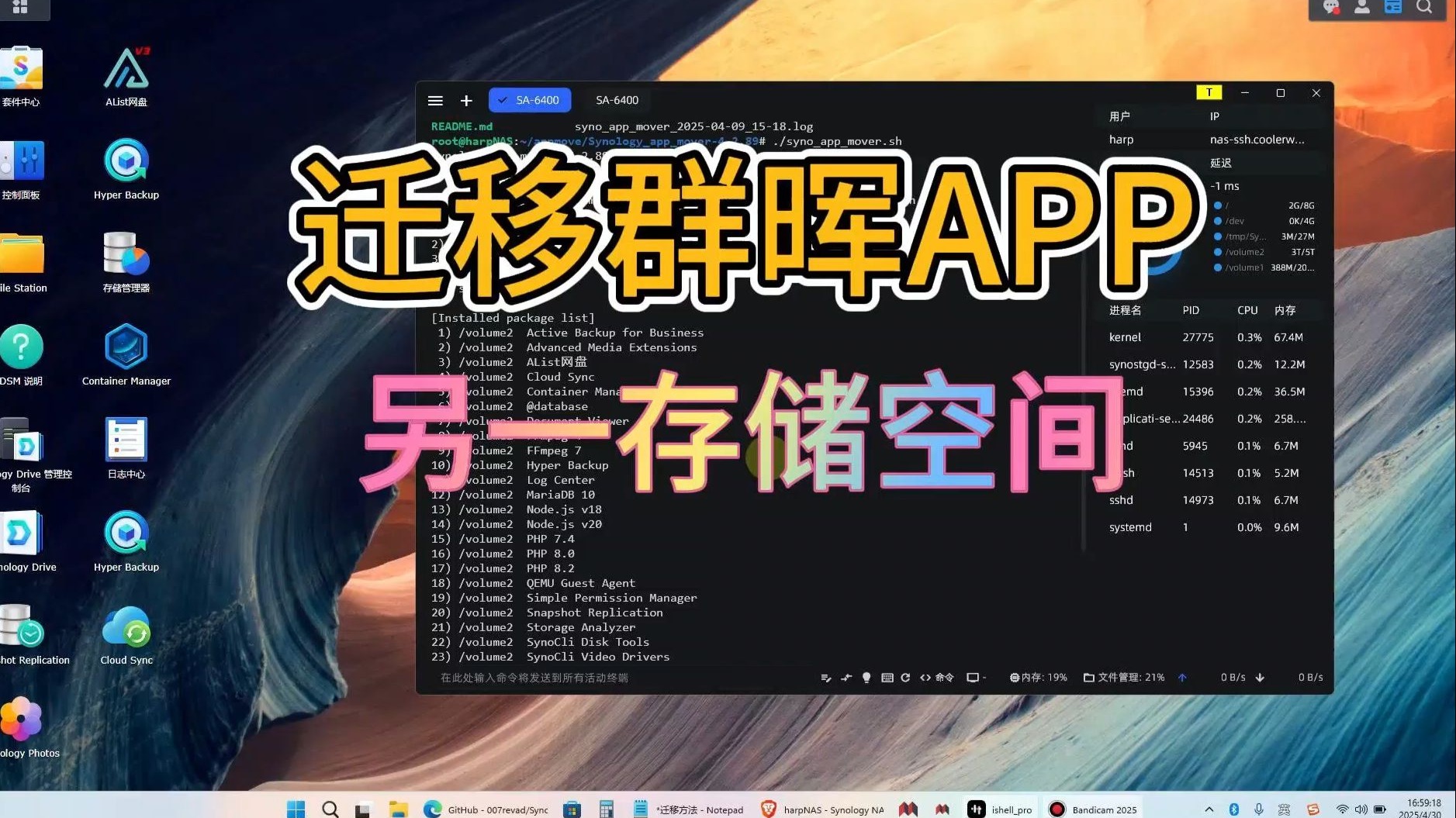Switch to 迁移方法 - Notepad taskbar item
The height and width of the screenshot is (818, 1456).
click(x=688, y=809)
